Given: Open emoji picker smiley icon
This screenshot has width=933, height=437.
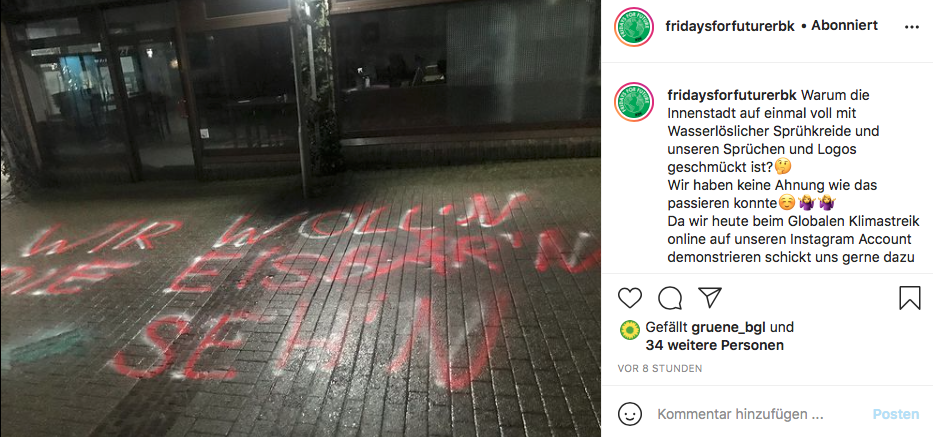Looking at the screenshot, I should point(630,414).
